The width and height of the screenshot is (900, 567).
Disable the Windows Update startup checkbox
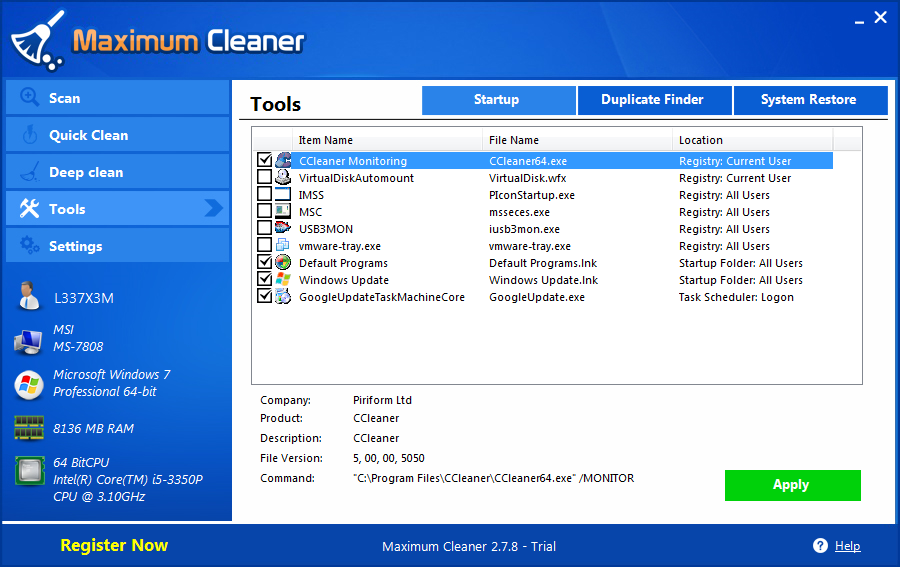[x=265, y=279]
